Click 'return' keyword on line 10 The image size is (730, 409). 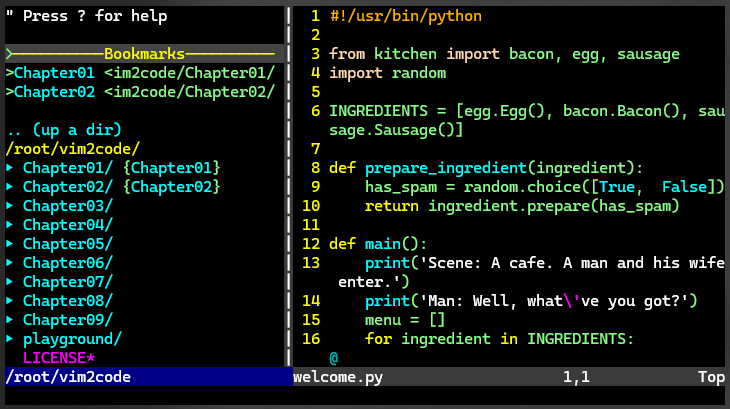(392, 206)
